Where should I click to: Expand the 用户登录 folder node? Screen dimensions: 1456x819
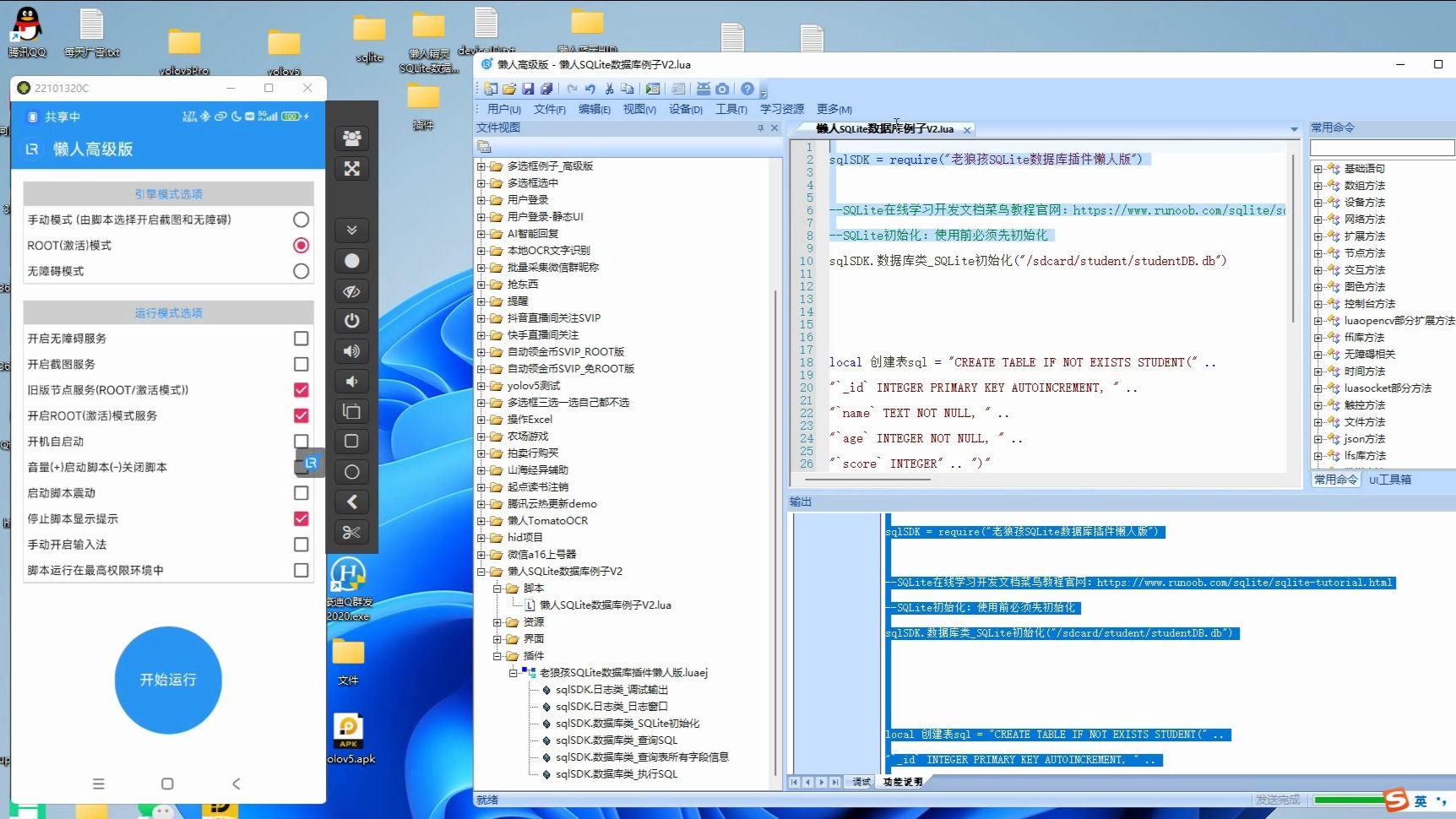pyautogui.click(x=481, y=200)
